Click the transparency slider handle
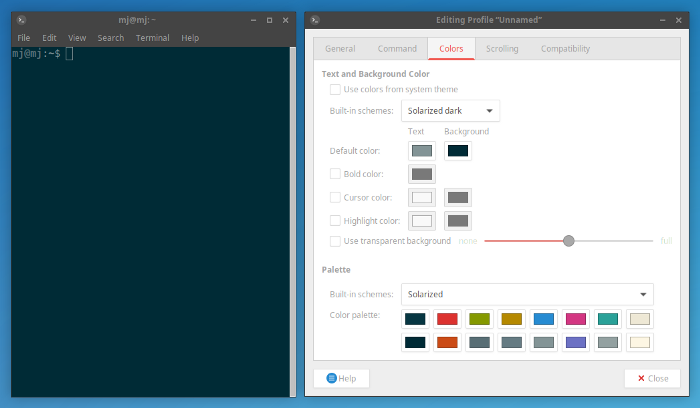700x408 pixels. 568,241
